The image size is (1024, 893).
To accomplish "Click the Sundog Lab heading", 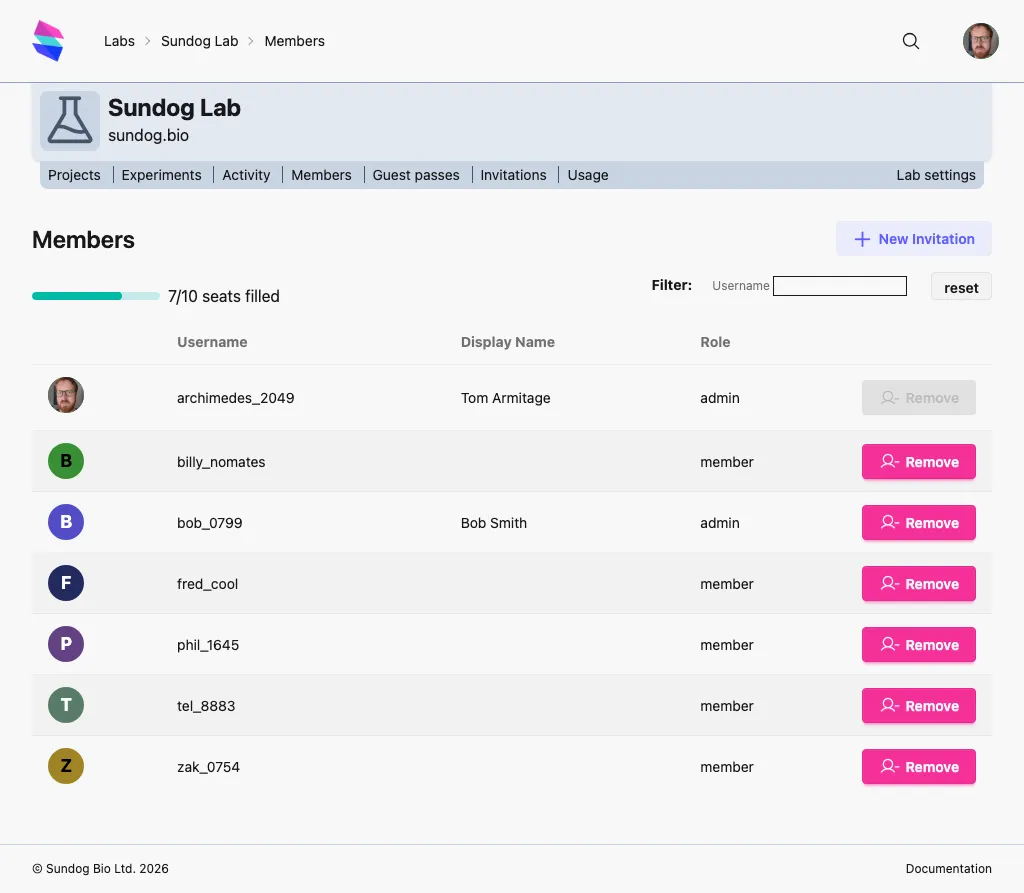I will [x=174, y=108].
